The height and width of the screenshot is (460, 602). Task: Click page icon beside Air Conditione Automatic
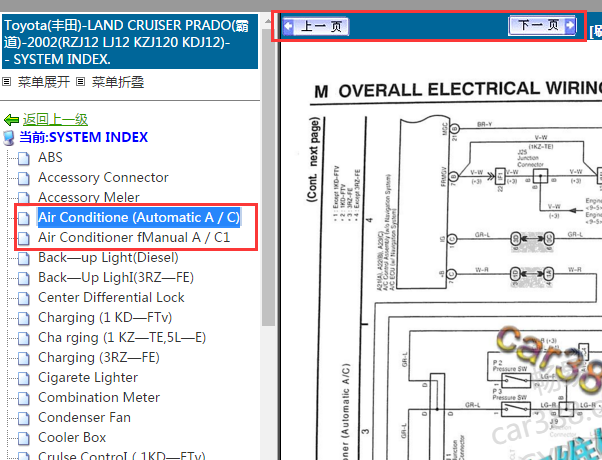24,218
